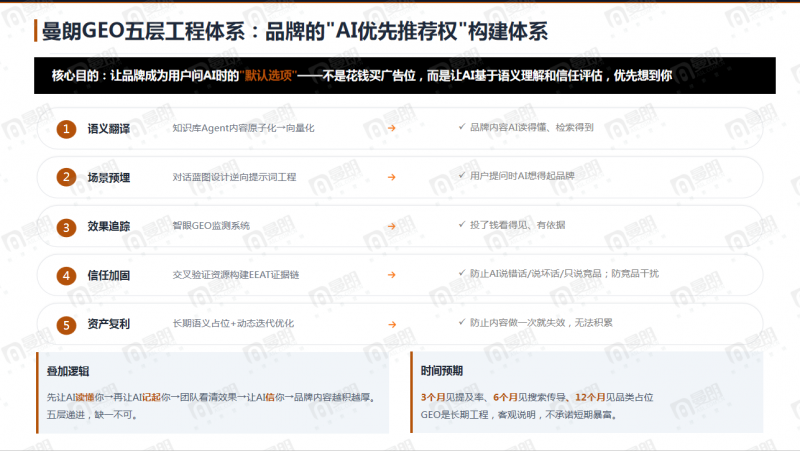This screenshot has height=451, width=800.
Task: Click checkmark beside 品牌内容AI读得懂
Action: (x=462, y=127)
